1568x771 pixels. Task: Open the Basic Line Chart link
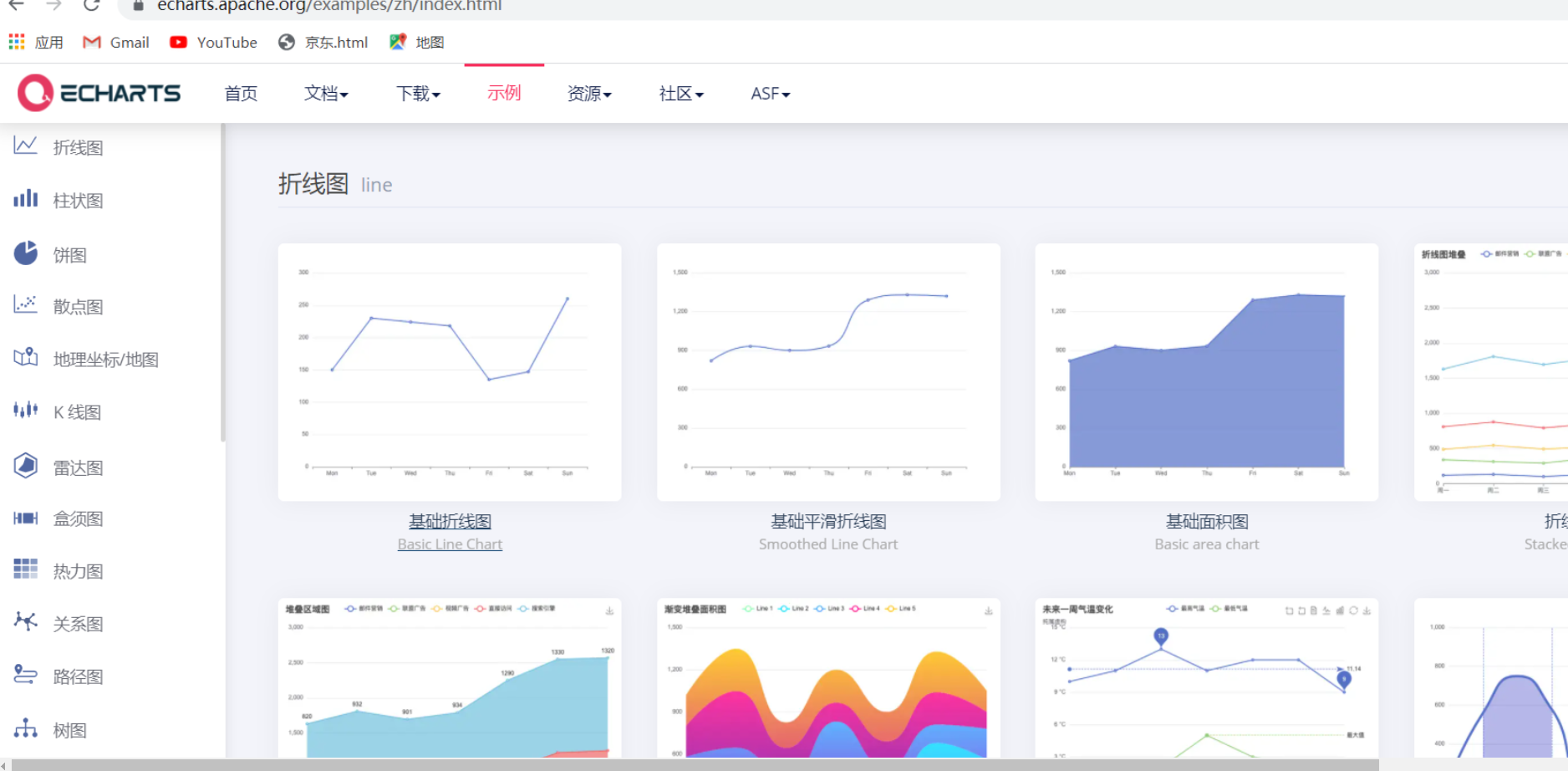click(450, 544)
